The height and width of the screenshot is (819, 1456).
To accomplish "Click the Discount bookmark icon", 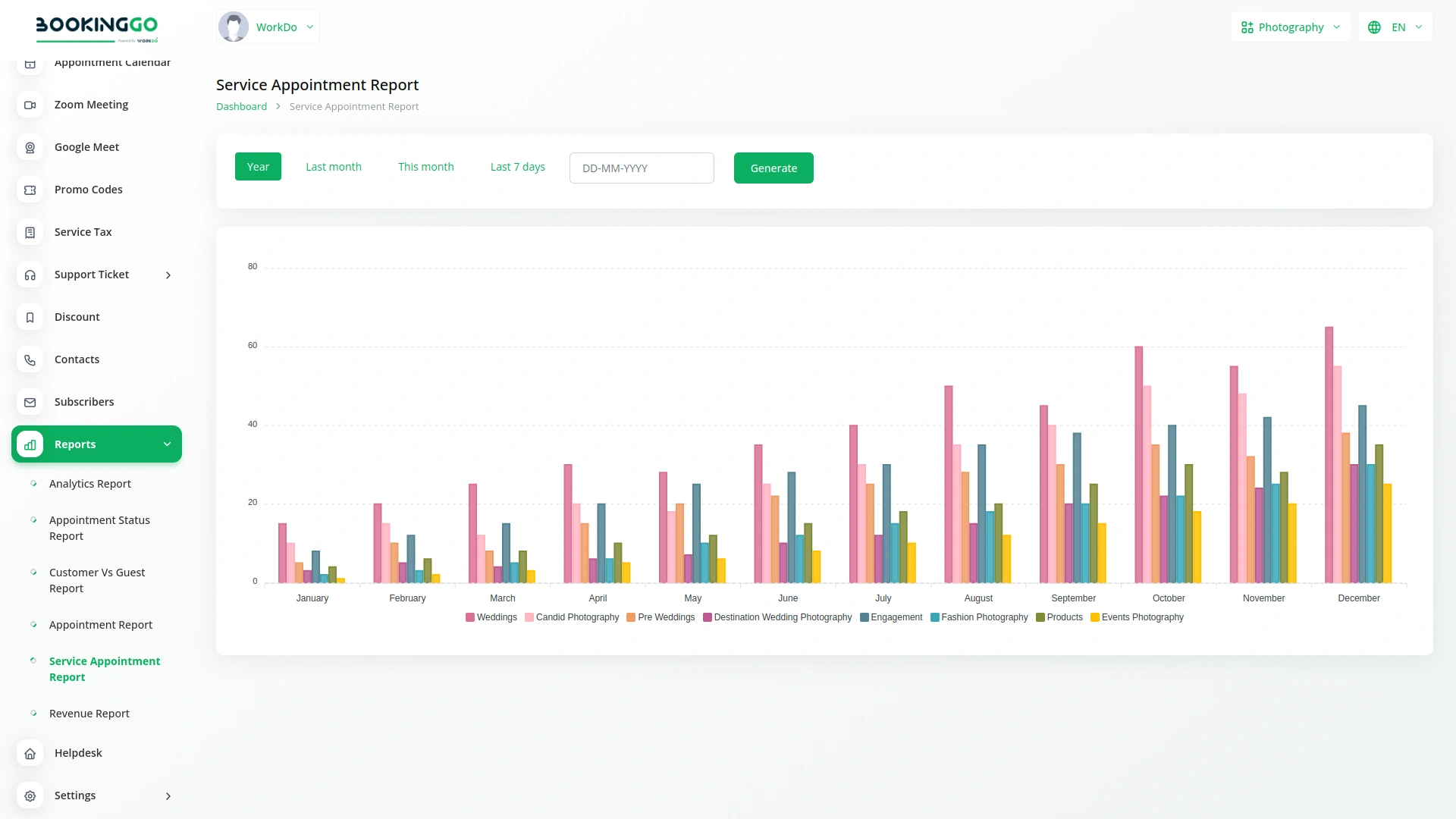I will 30,317.
